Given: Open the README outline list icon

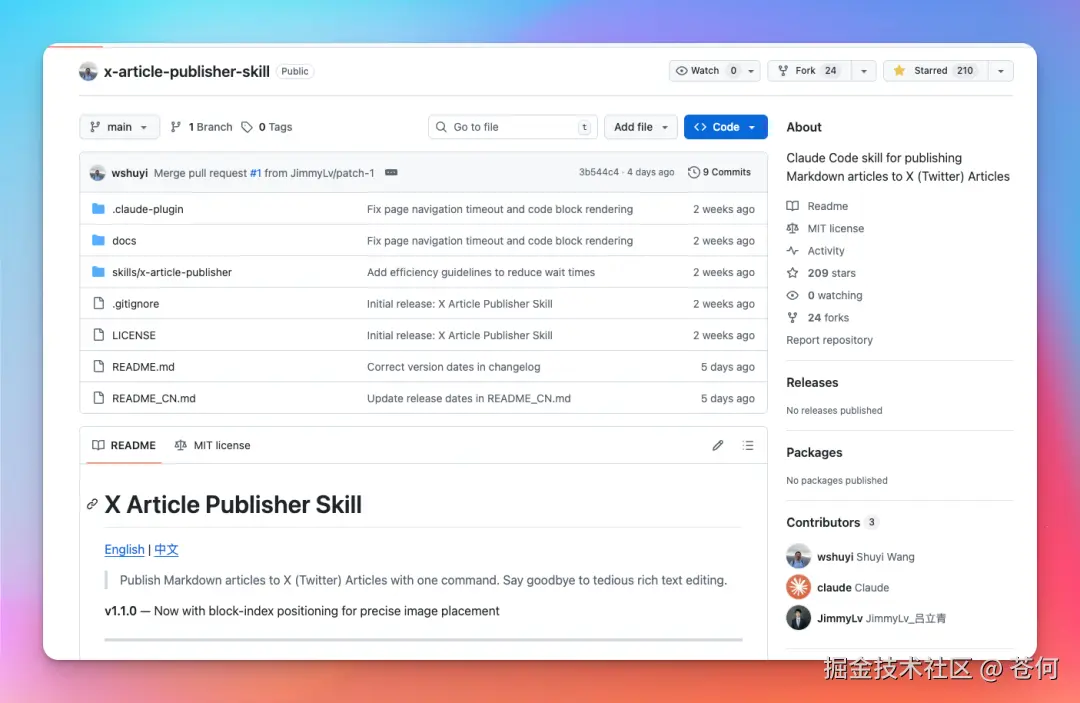Looking at the screenshot, I should coord(748,445).
